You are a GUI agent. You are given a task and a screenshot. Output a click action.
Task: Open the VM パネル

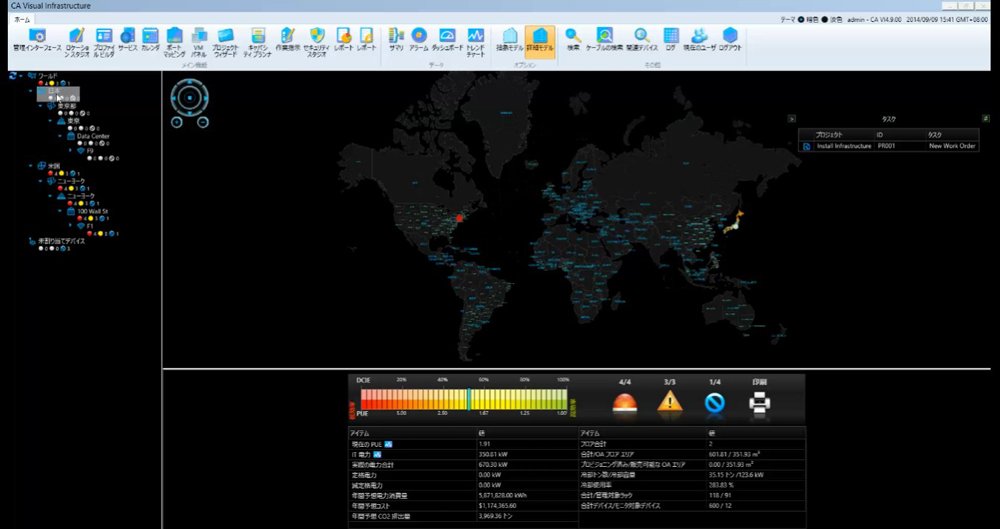(199, 43)
